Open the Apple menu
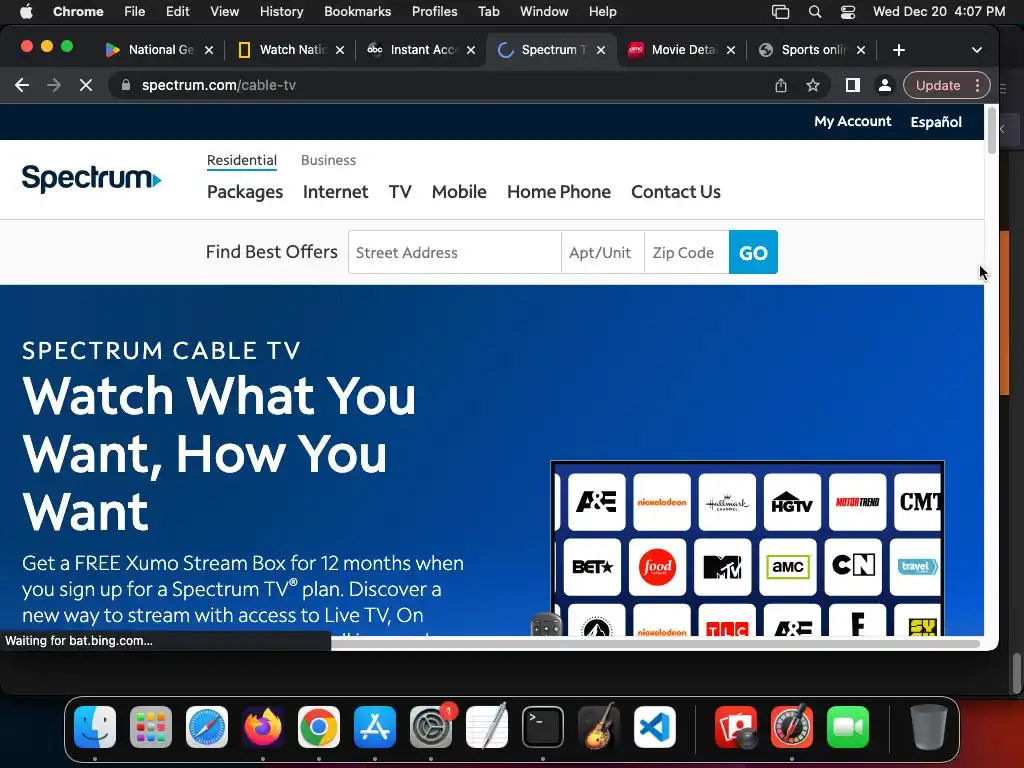The height and width of the screenshot is (768, 1024). tap(26, 12)
